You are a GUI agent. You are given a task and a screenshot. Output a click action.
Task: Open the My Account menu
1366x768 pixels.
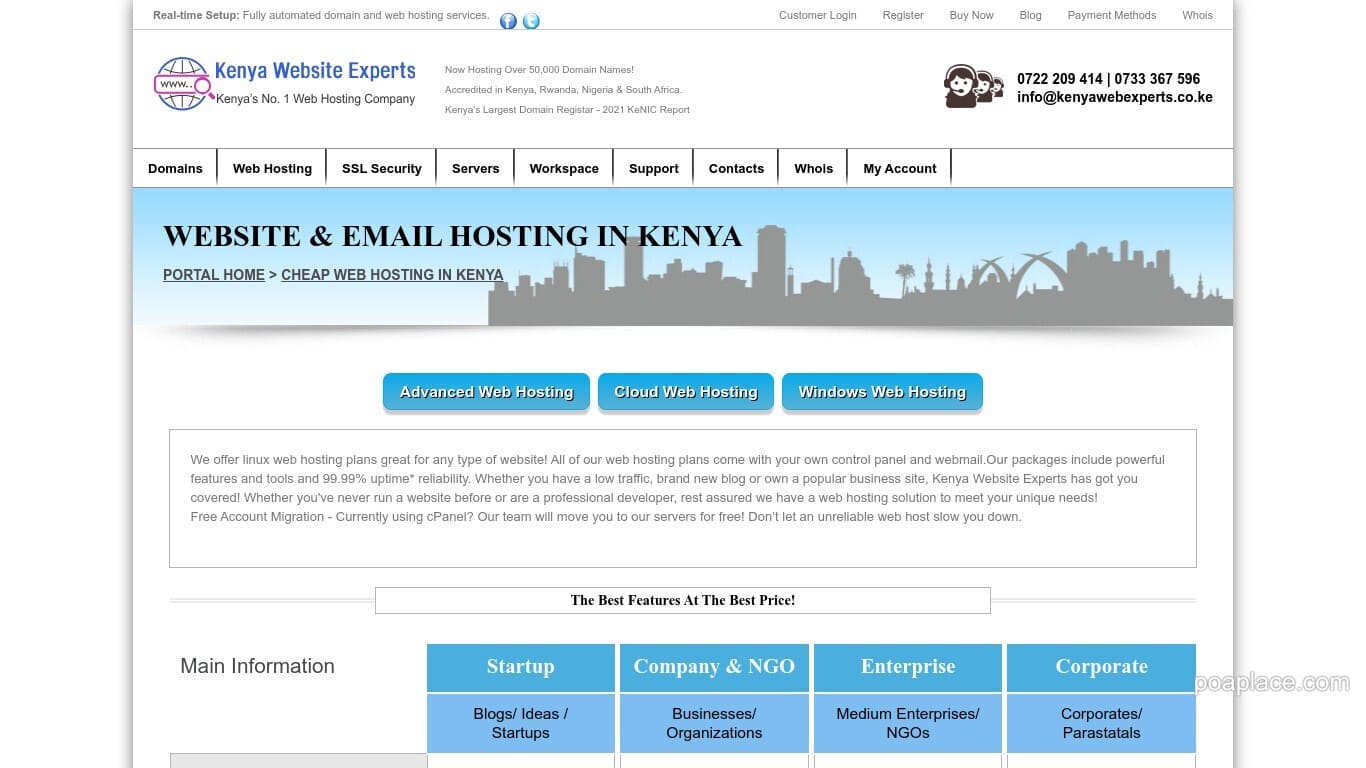pyautogui.click(x=899, y=168)
